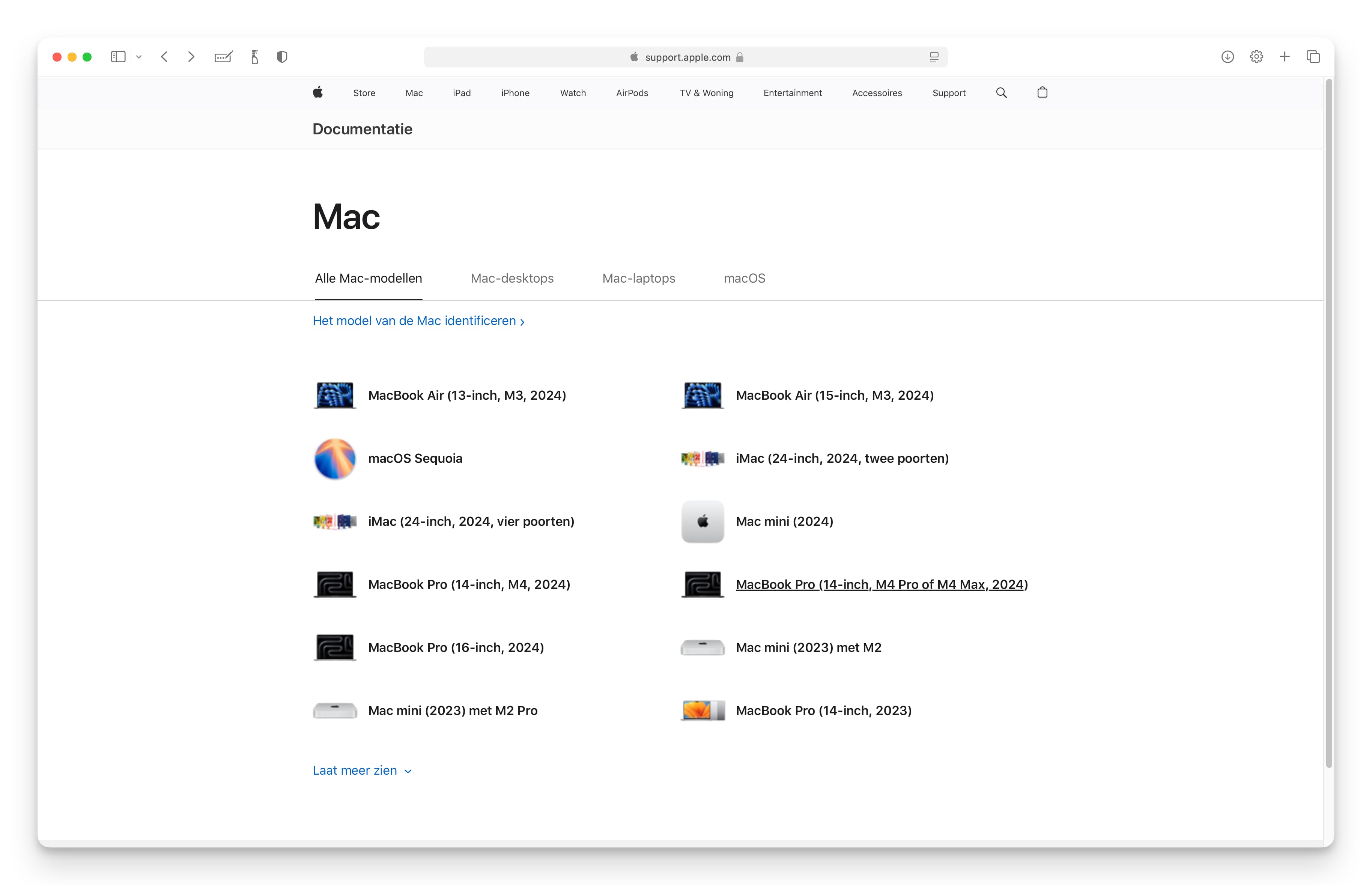This screenshot has height=885, width=1372.
Task: Open the iPhone nav item
Action: (x=515, y=93)
